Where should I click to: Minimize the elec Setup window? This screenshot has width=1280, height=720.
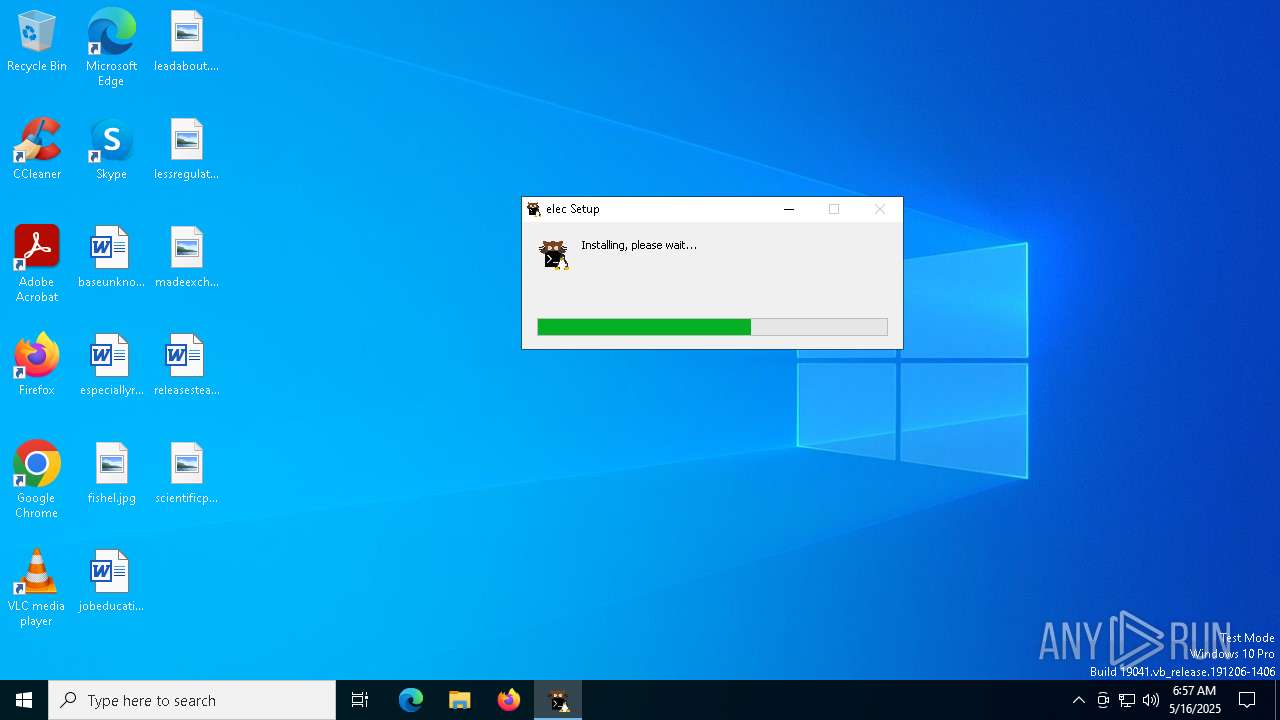click(789, 209)
